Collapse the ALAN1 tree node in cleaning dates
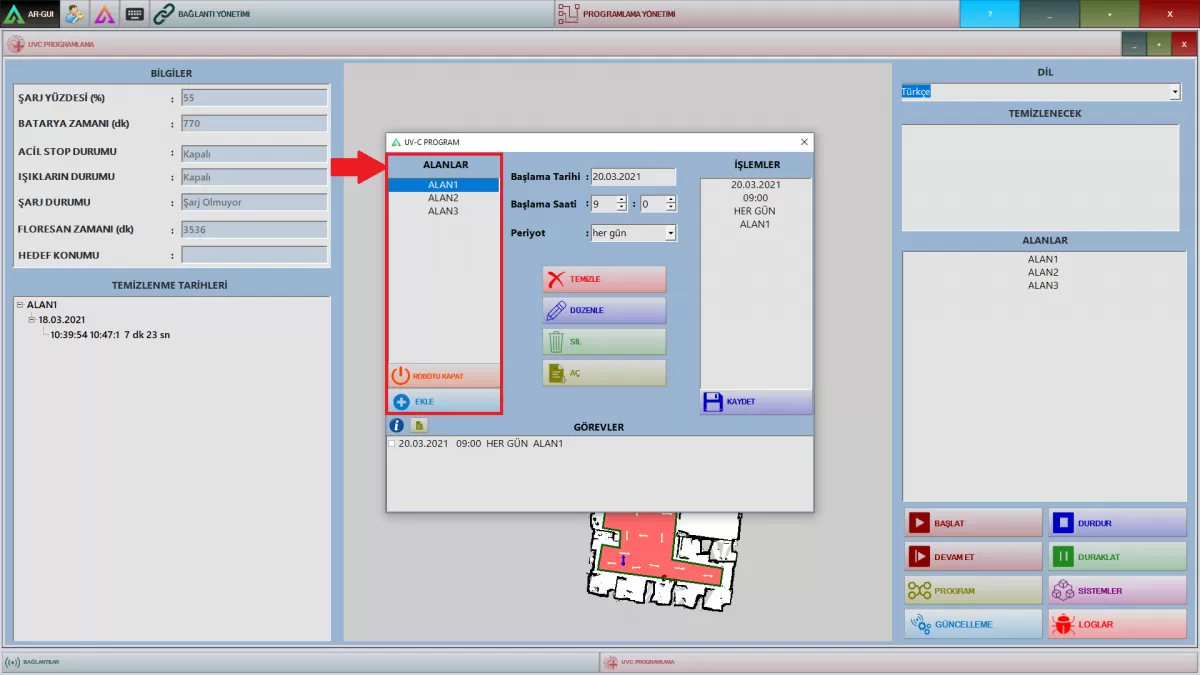Image resolution: width=1200 pixels, height=675 pixels. click(x=21, y=305)
